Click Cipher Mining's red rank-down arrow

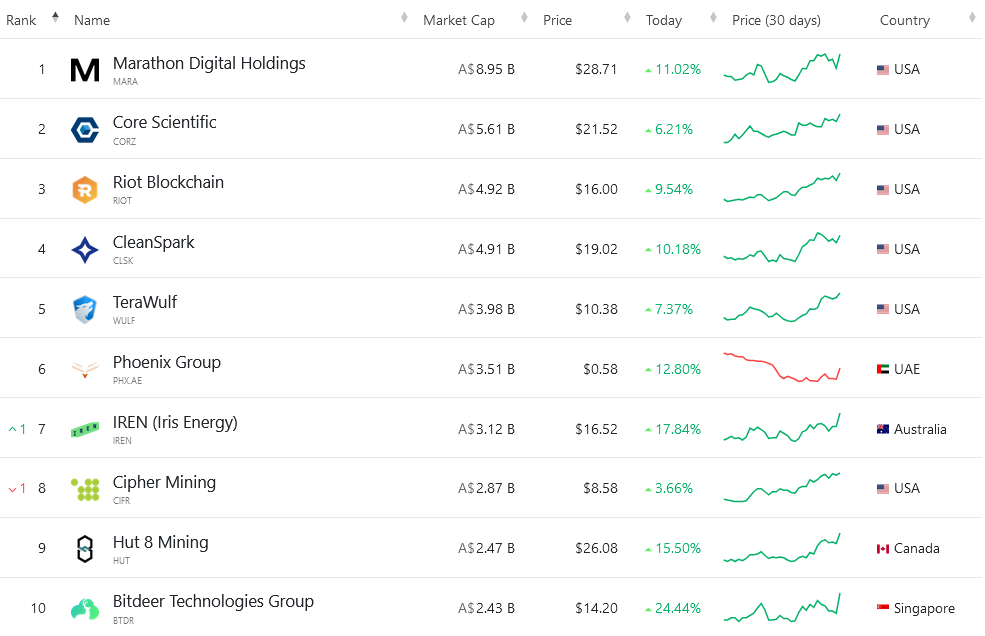pos(13,490)
